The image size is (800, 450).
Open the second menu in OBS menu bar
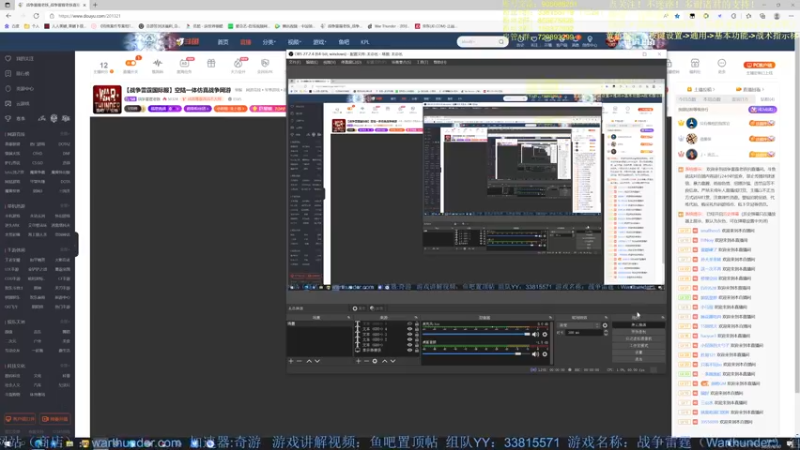click(x=312, y=62)
